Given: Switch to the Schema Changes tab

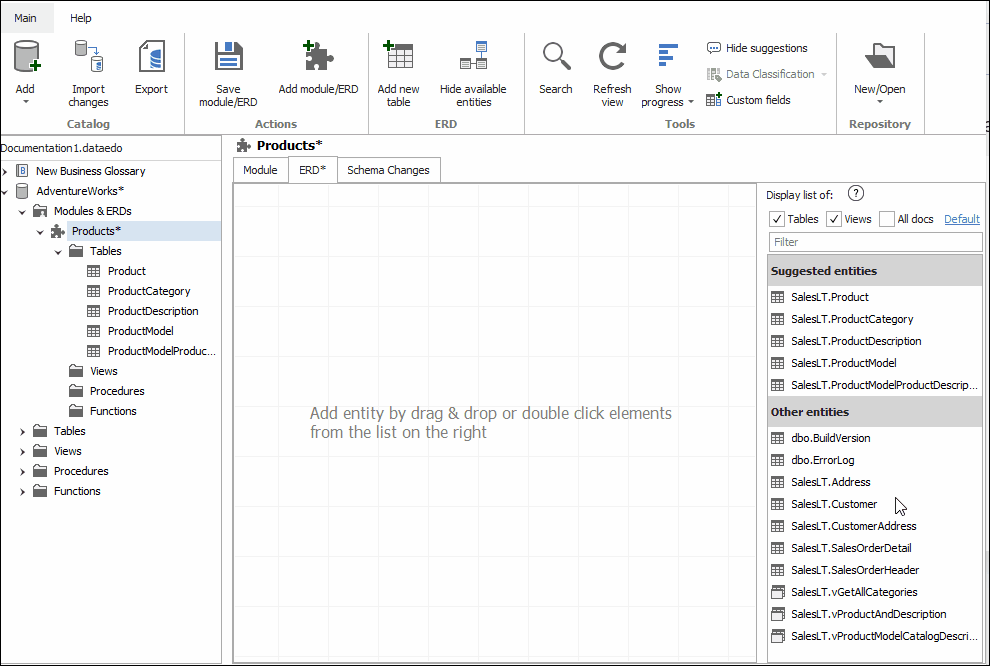Looking at the screenshot, I should pyautogui.click(x=388, y=170).
